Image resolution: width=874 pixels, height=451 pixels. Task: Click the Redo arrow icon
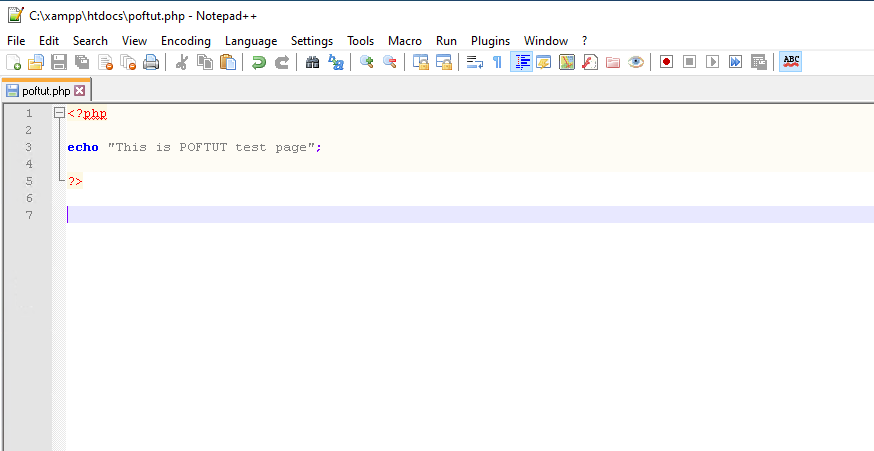[282, 62]
